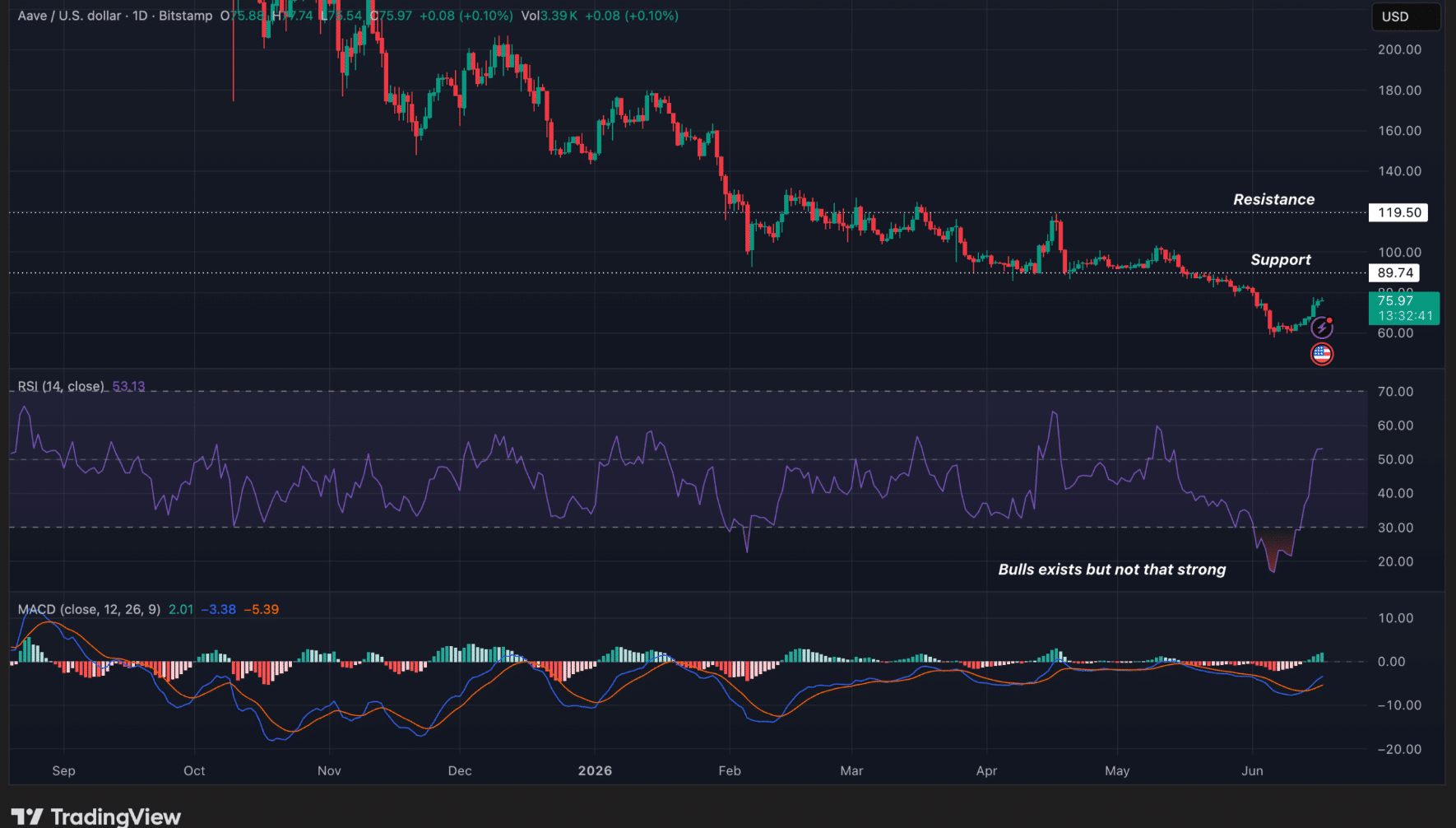Click the MACD line value −3.38
1456x828 pixels.
(218, 610)
